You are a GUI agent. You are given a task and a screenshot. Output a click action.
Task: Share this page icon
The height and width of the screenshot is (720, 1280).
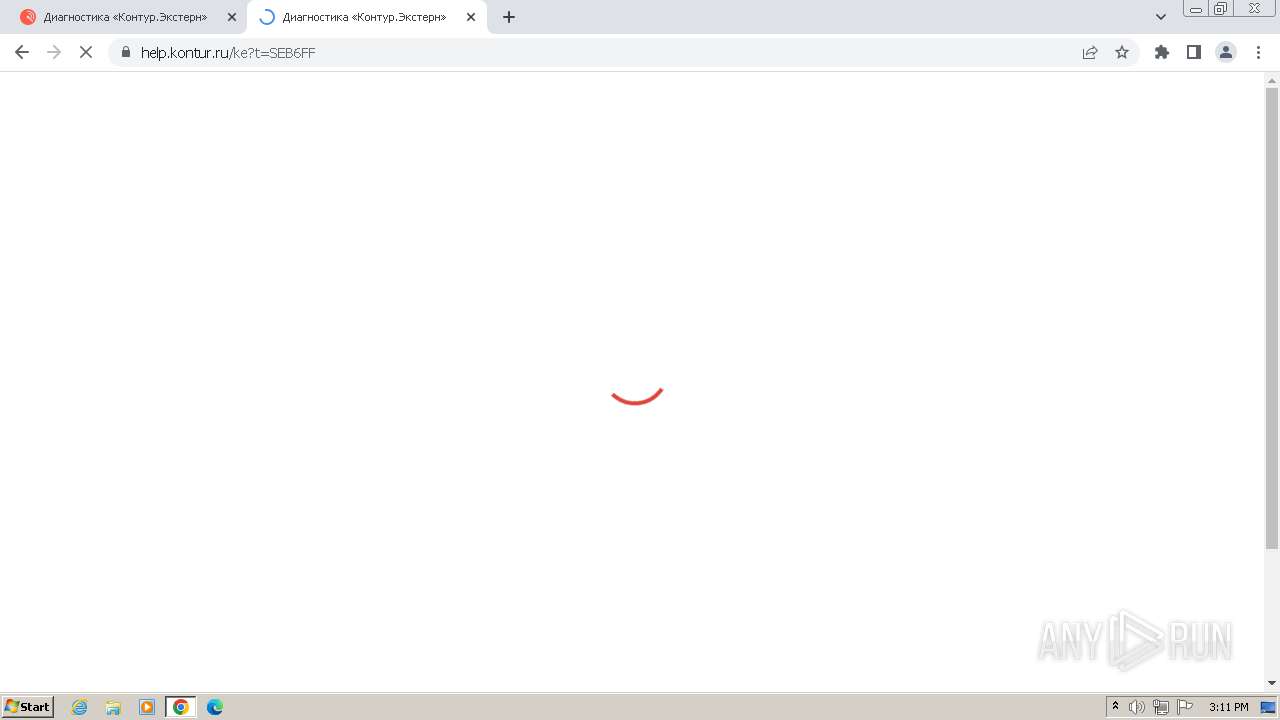coord(1090,52)
